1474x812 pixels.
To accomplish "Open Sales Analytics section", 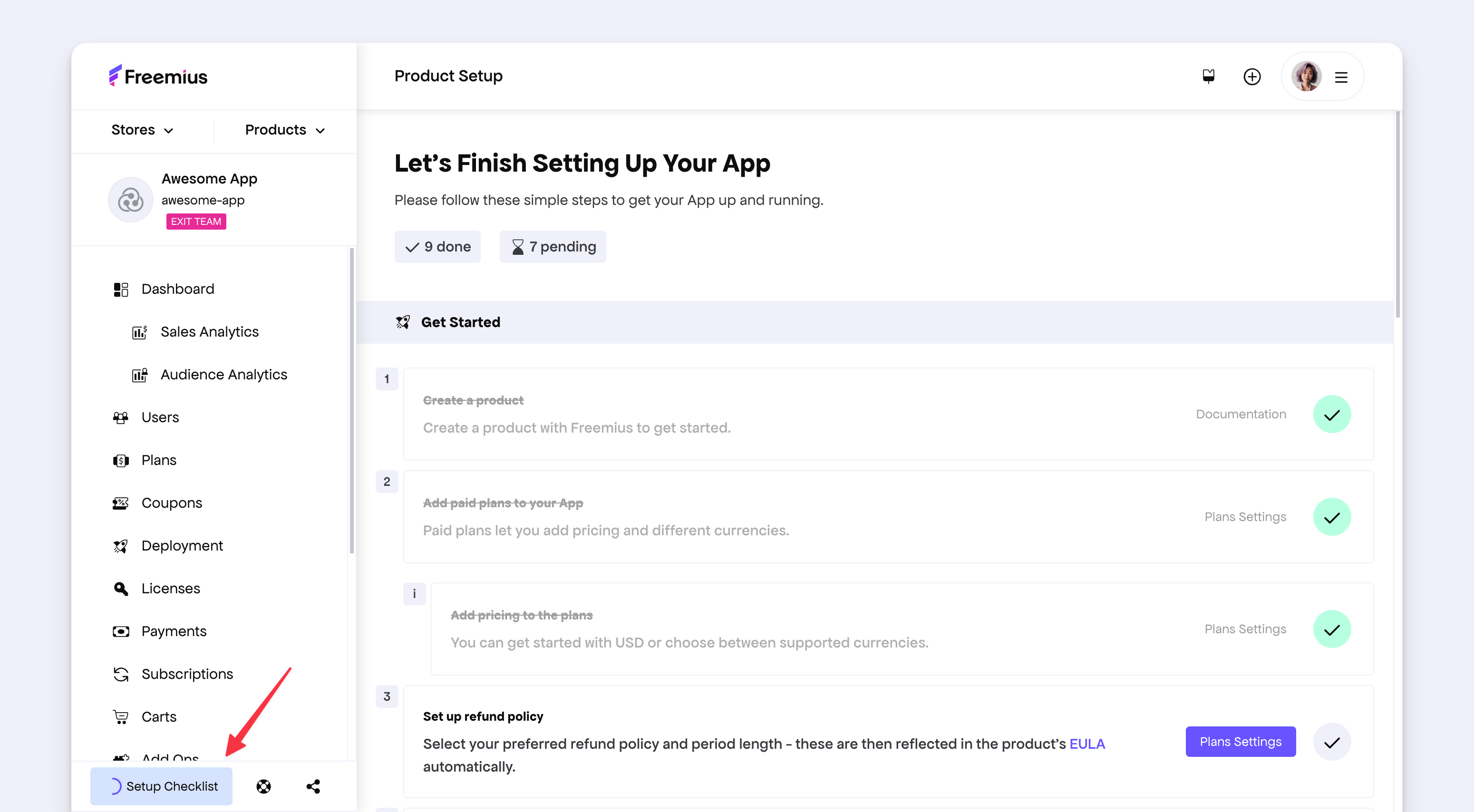I will [209, 332].
